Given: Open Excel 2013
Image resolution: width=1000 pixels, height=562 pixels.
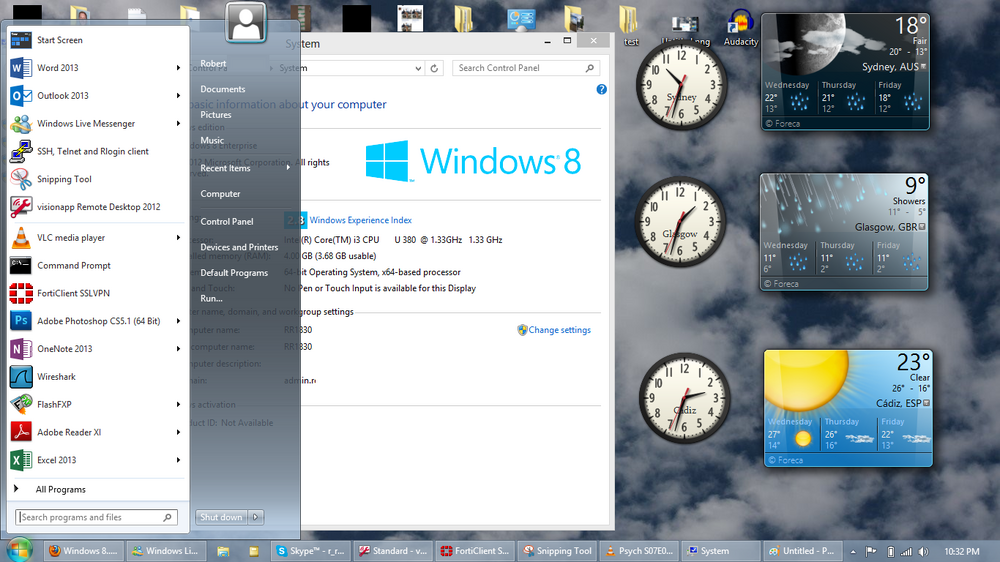Looking at the screenshot, I should point(96,460).
